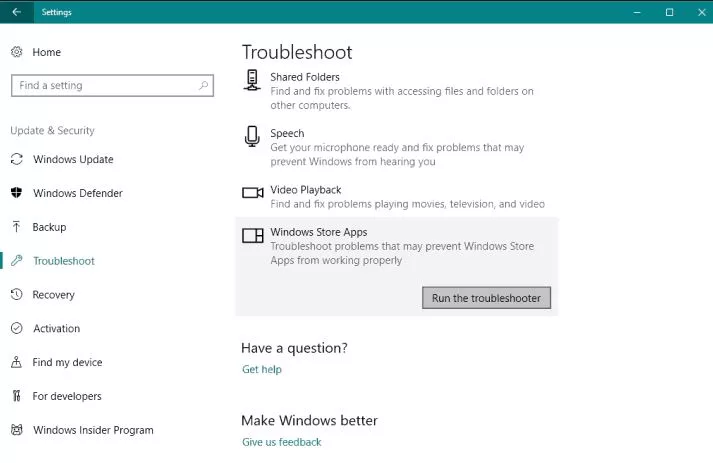713x463 pixels.
Task: Open For developers settings
Action: pos(66,396)
